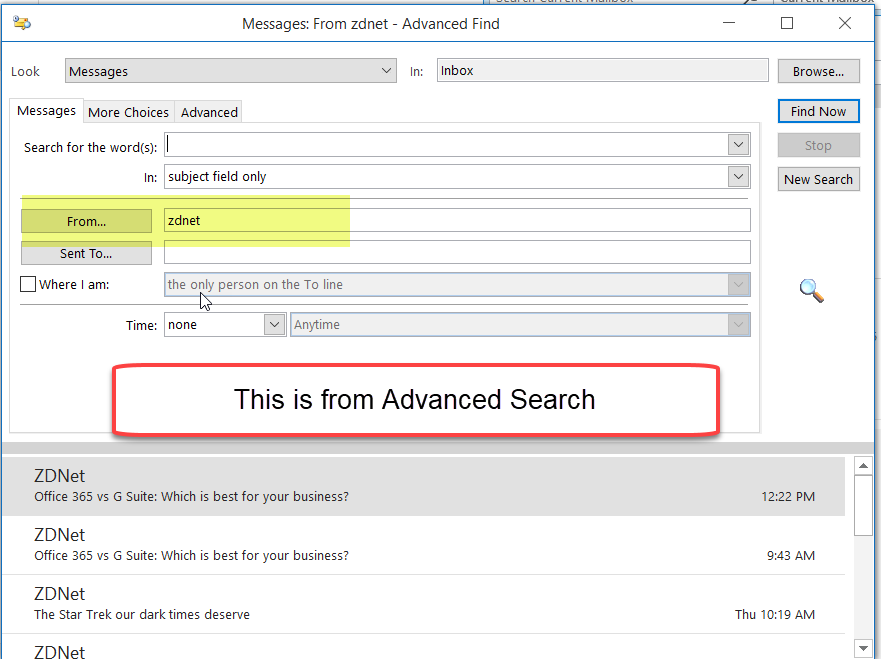881x659 pixels.
Task: Expand the Search for the word(s) dropdown
Action: click(x=738, y=145)
